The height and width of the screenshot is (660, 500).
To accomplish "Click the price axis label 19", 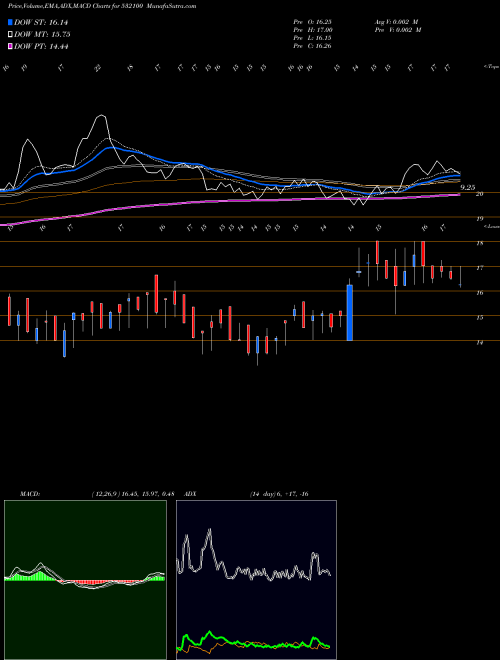I will (x=479, y=219).
